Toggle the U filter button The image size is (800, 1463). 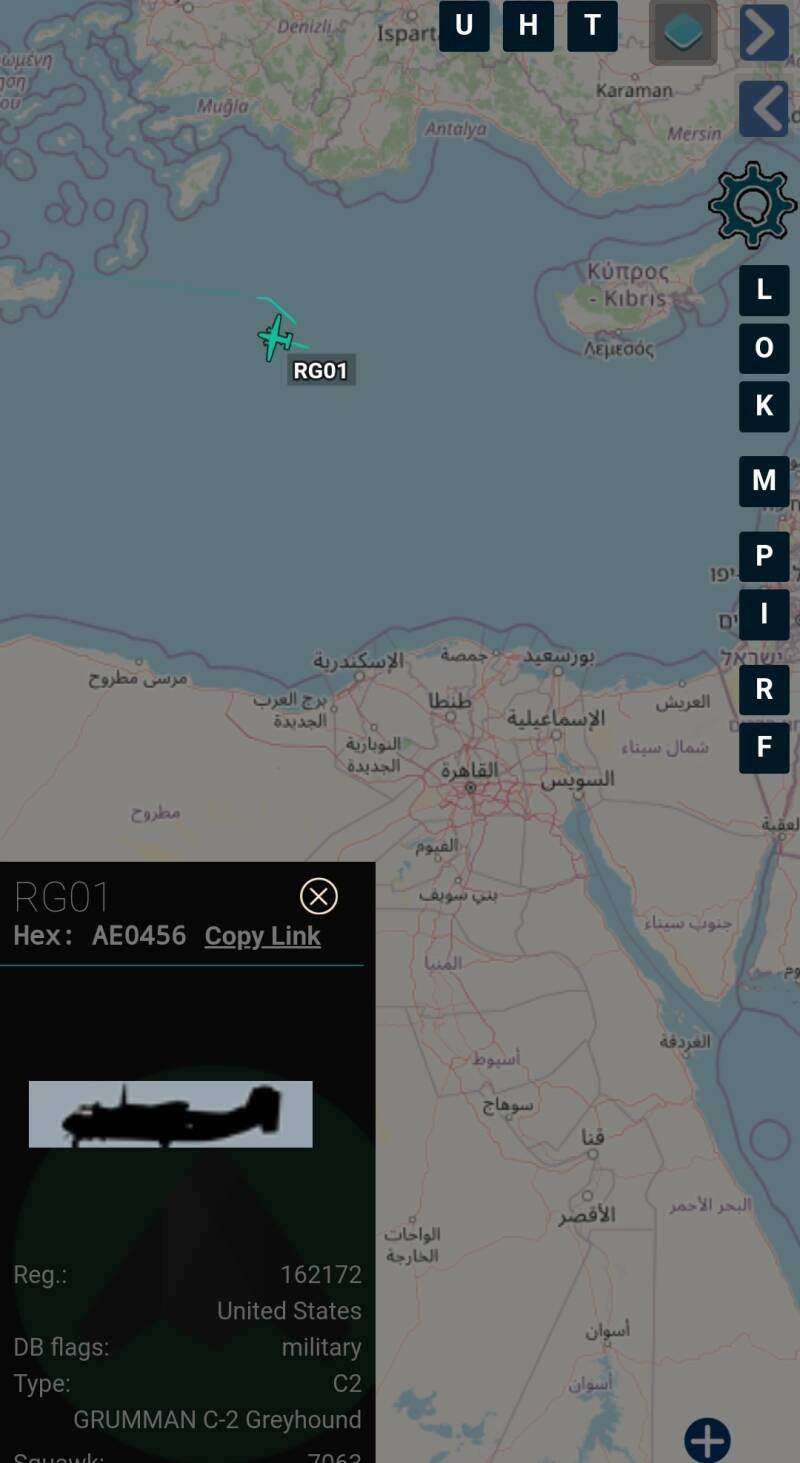(464, 26)
